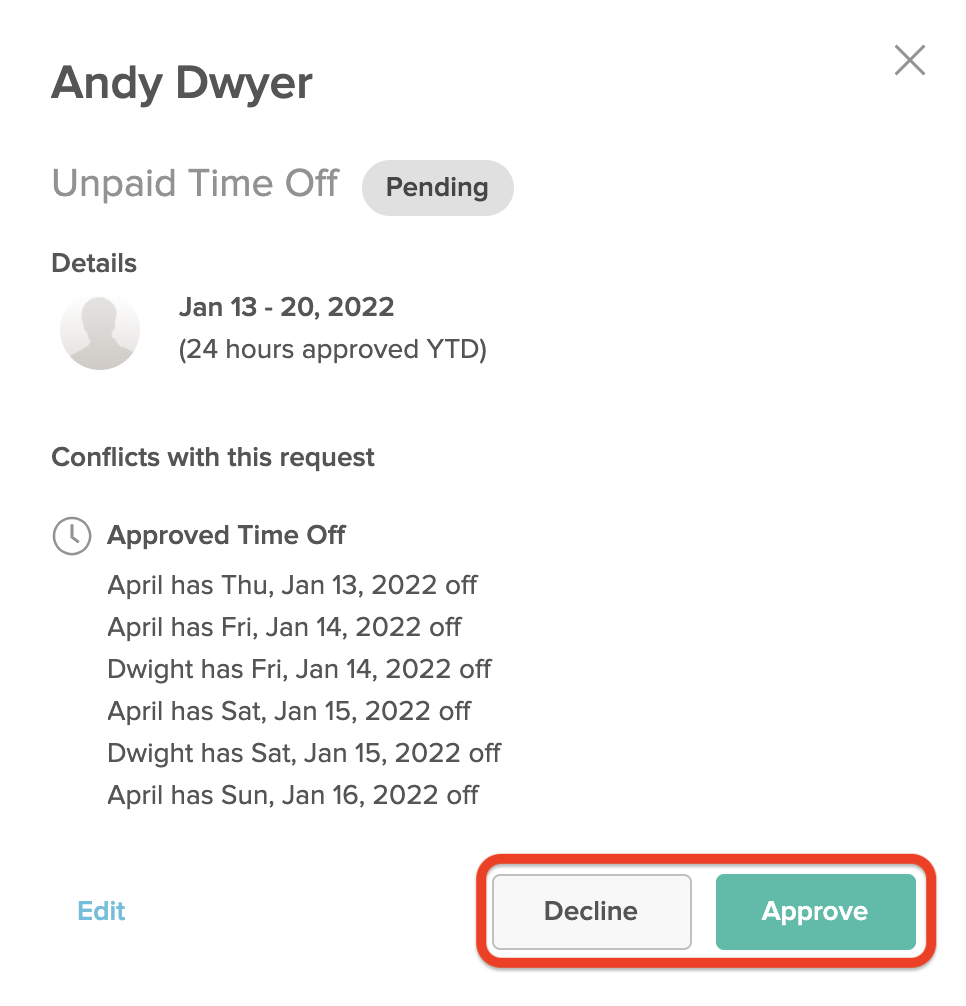This screenshot has height=1006, width=966.
Task: Select April's Fri, Jan 14 conflict entry
Action: click(284, 627)
